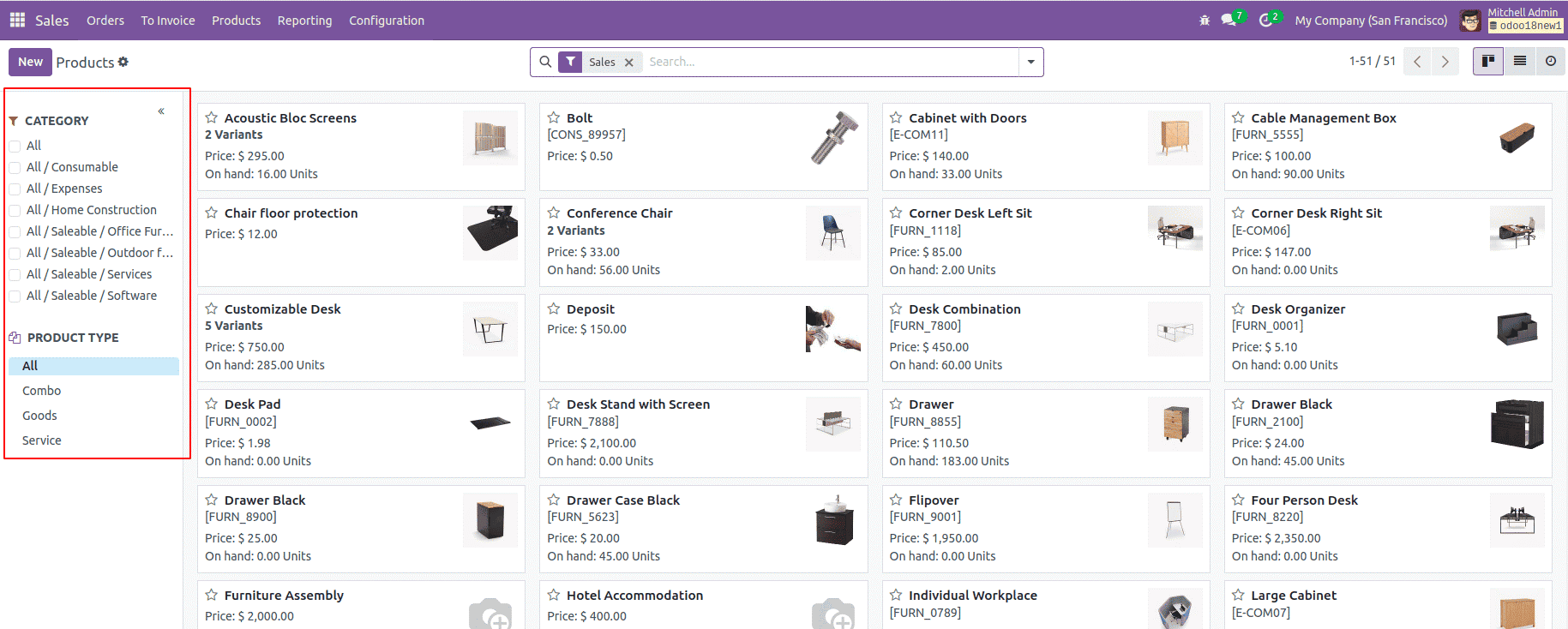Star the Four Person Desk
The width and height of the screenshot is (1568, 629).
click(1238, 500)
